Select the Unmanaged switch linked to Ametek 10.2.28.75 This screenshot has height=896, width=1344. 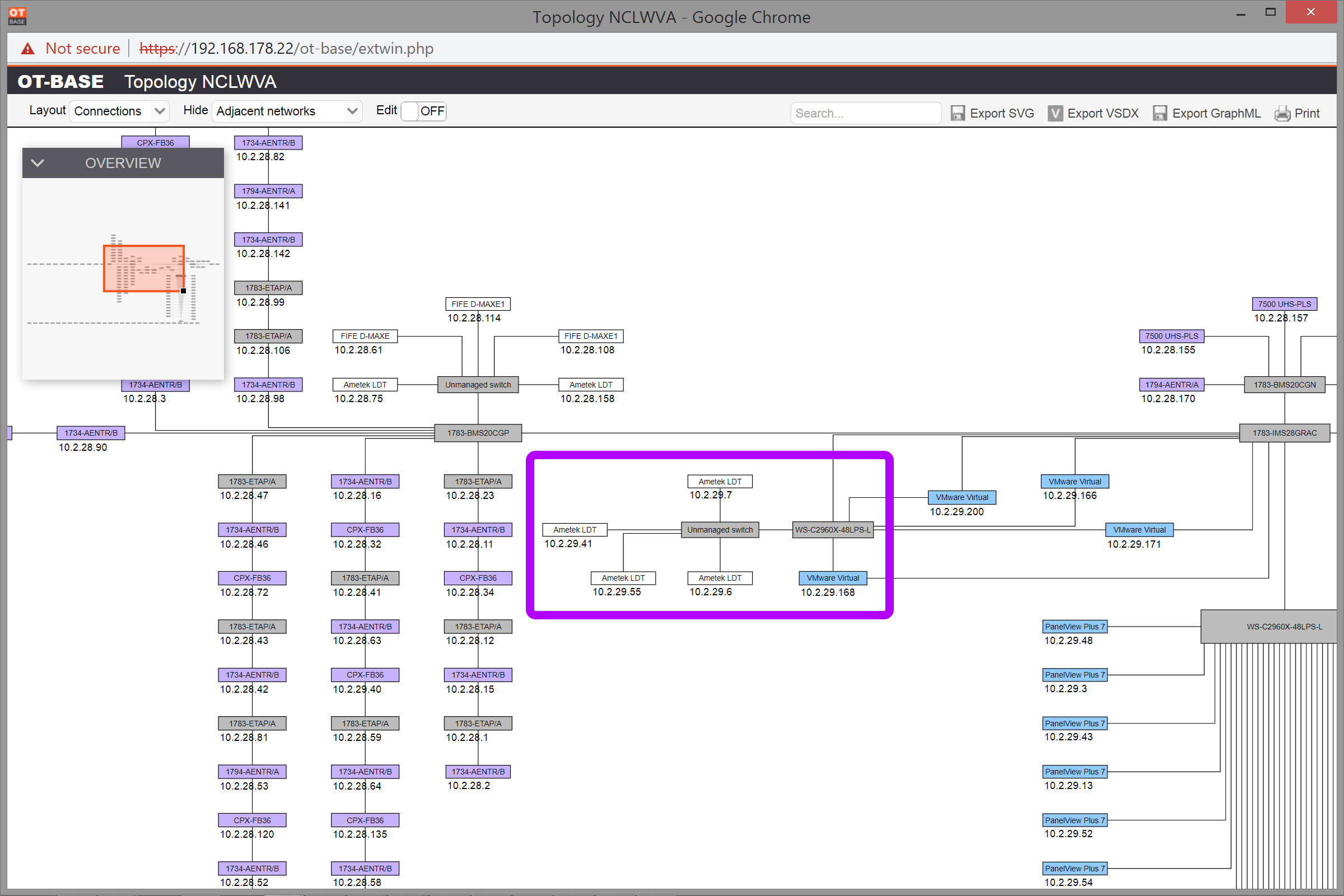[478, 385]
